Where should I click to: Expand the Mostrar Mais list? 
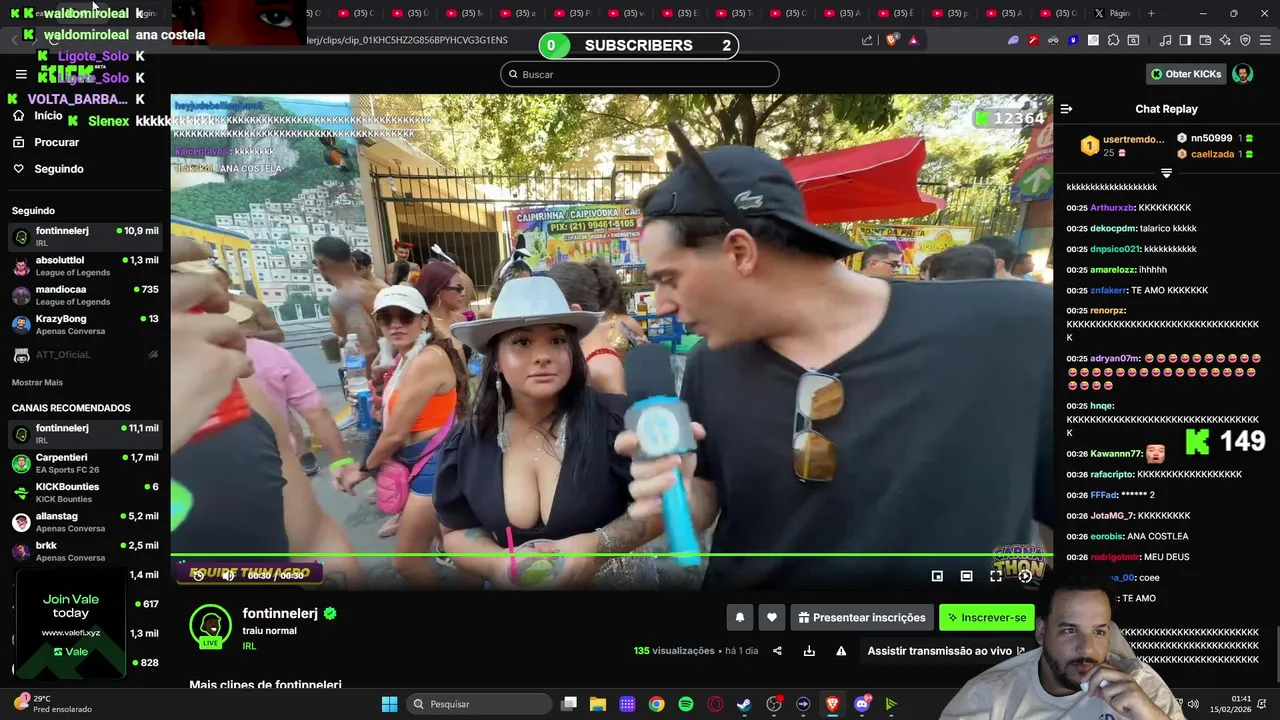pos(37,382)
